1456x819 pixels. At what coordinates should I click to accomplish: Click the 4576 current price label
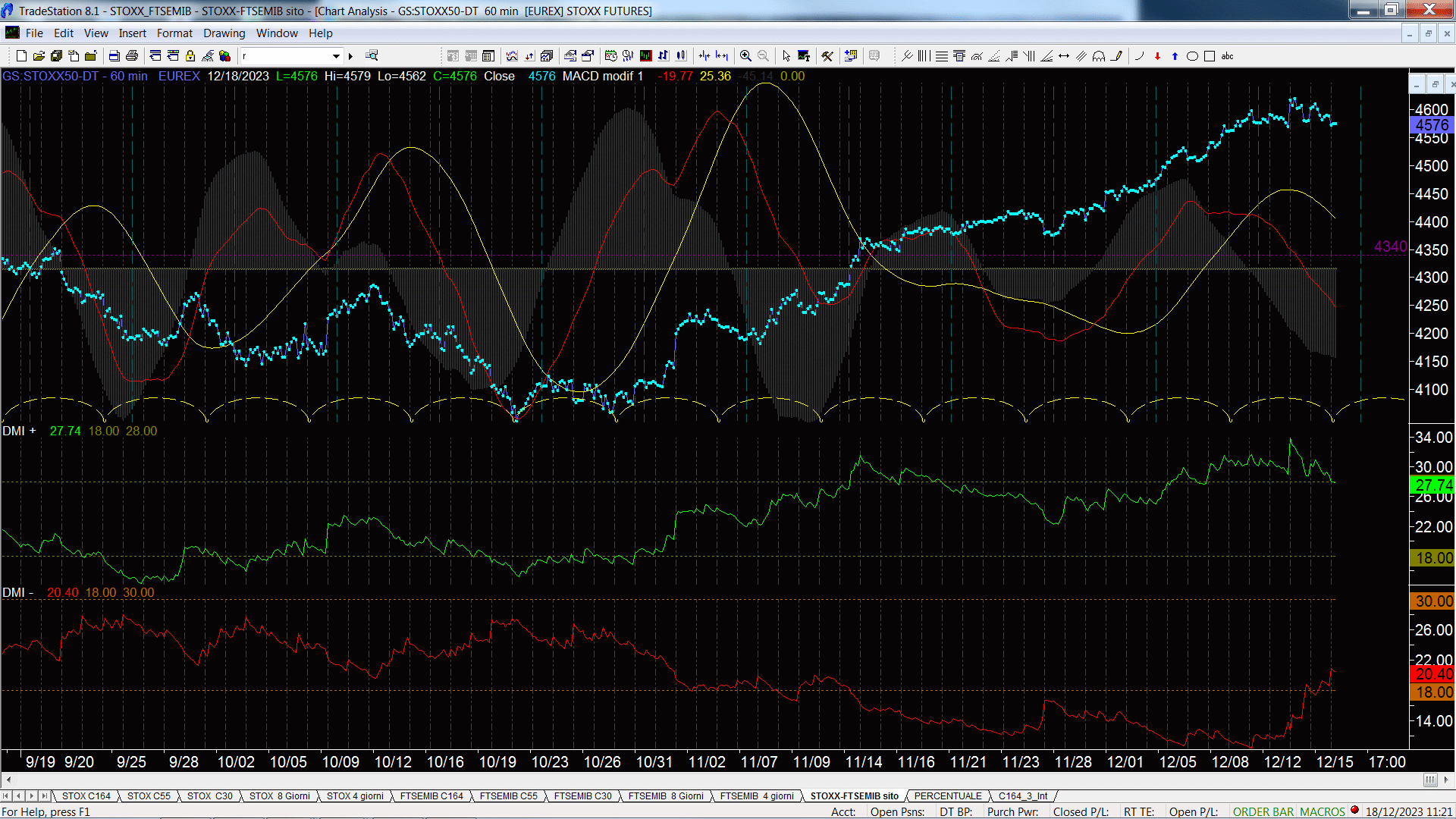point(1432,125)
